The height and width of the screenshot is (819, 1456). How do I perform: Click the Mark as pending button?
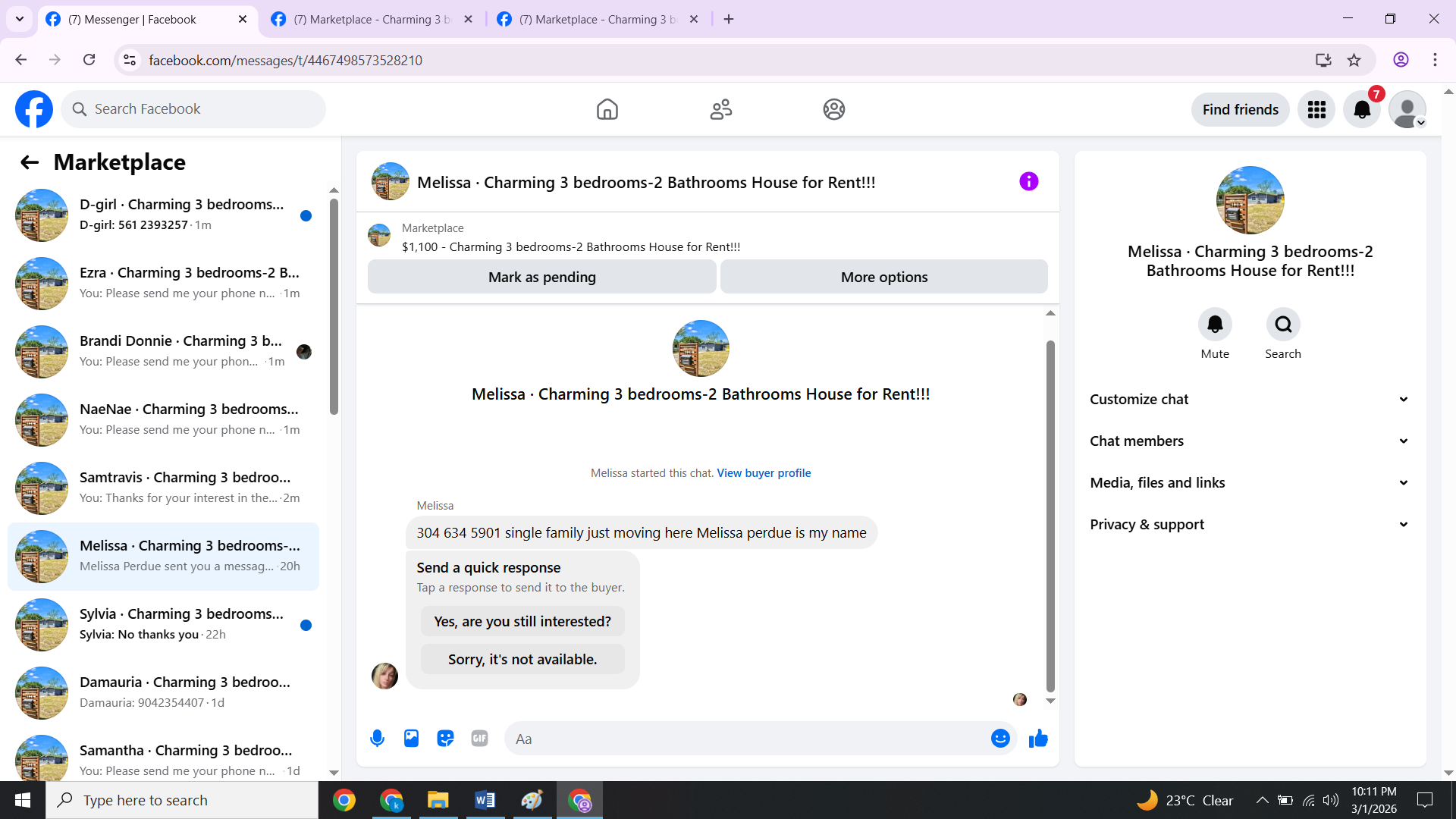[541, 277]
